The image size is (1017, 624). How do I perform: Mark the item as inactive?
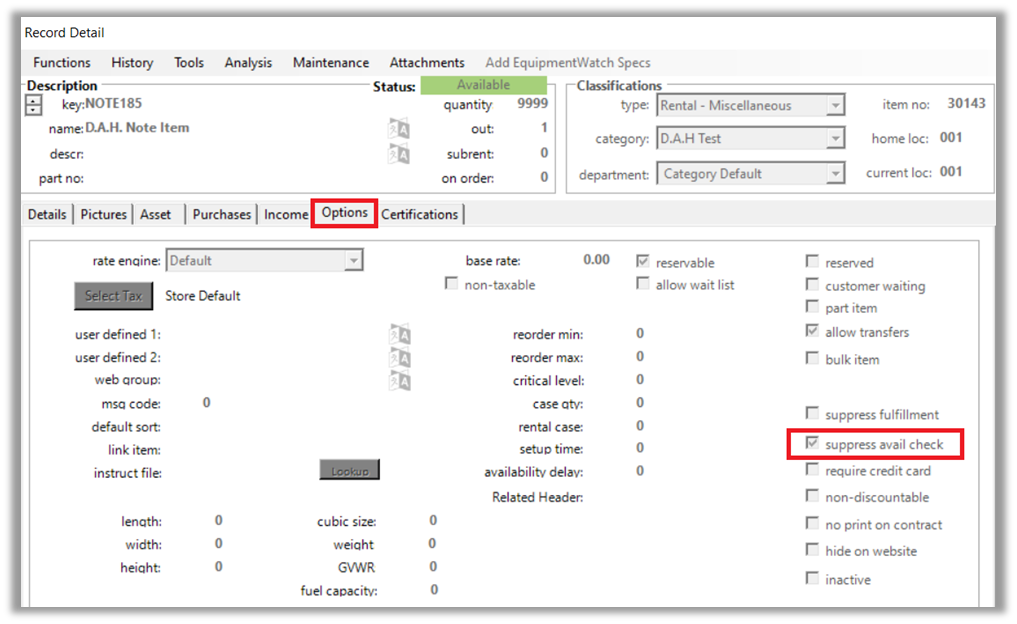(813, 579)
